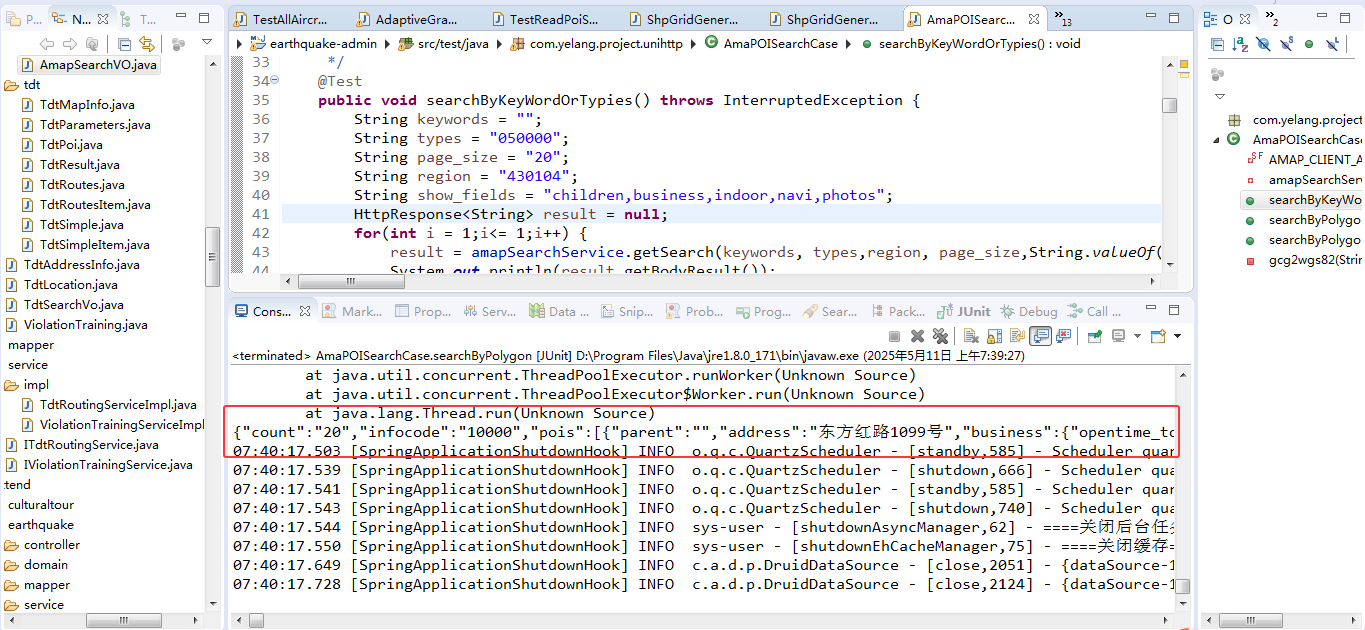
Task: Switch to the Debug view tab
Action: [1029, 311]
